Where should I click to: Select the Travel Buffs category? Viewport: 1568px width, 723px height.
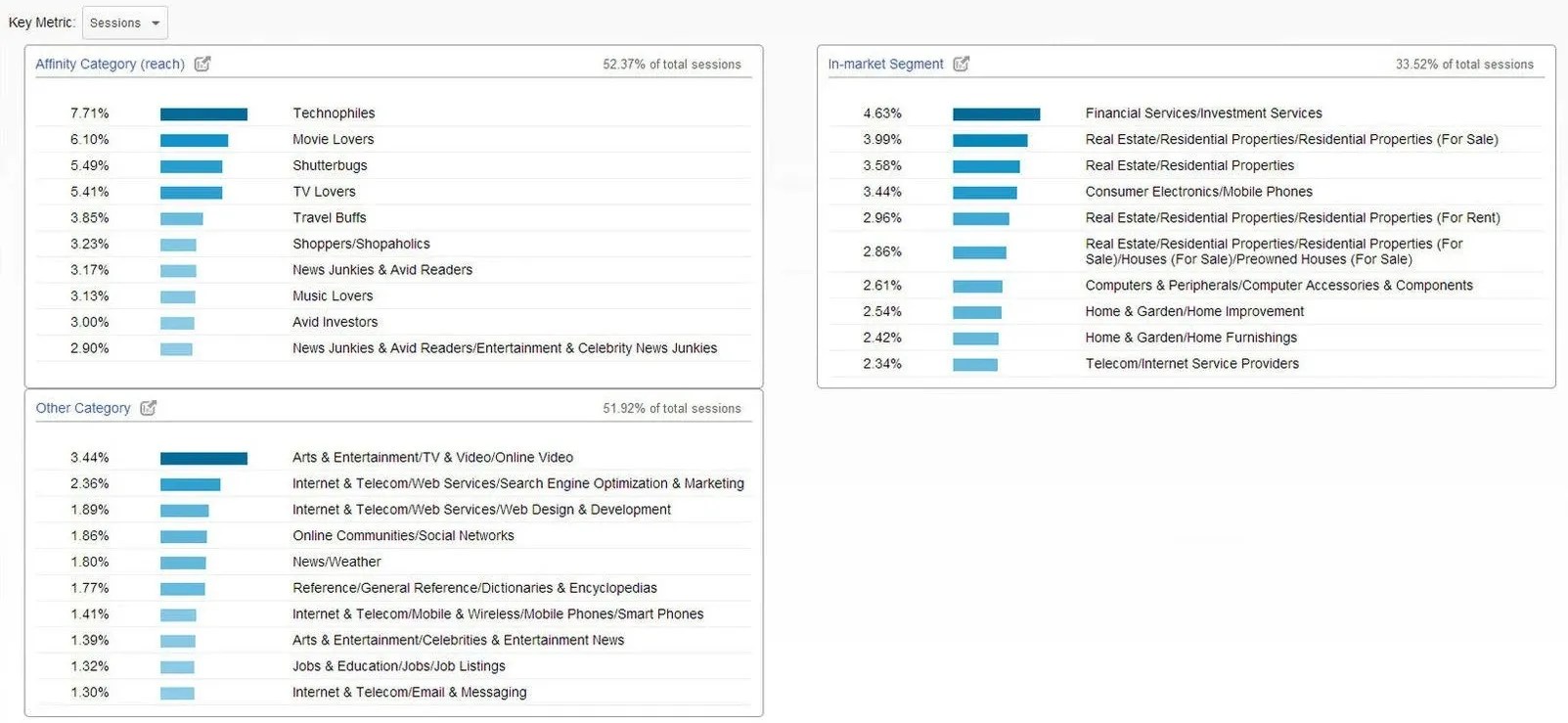point(329,217)
